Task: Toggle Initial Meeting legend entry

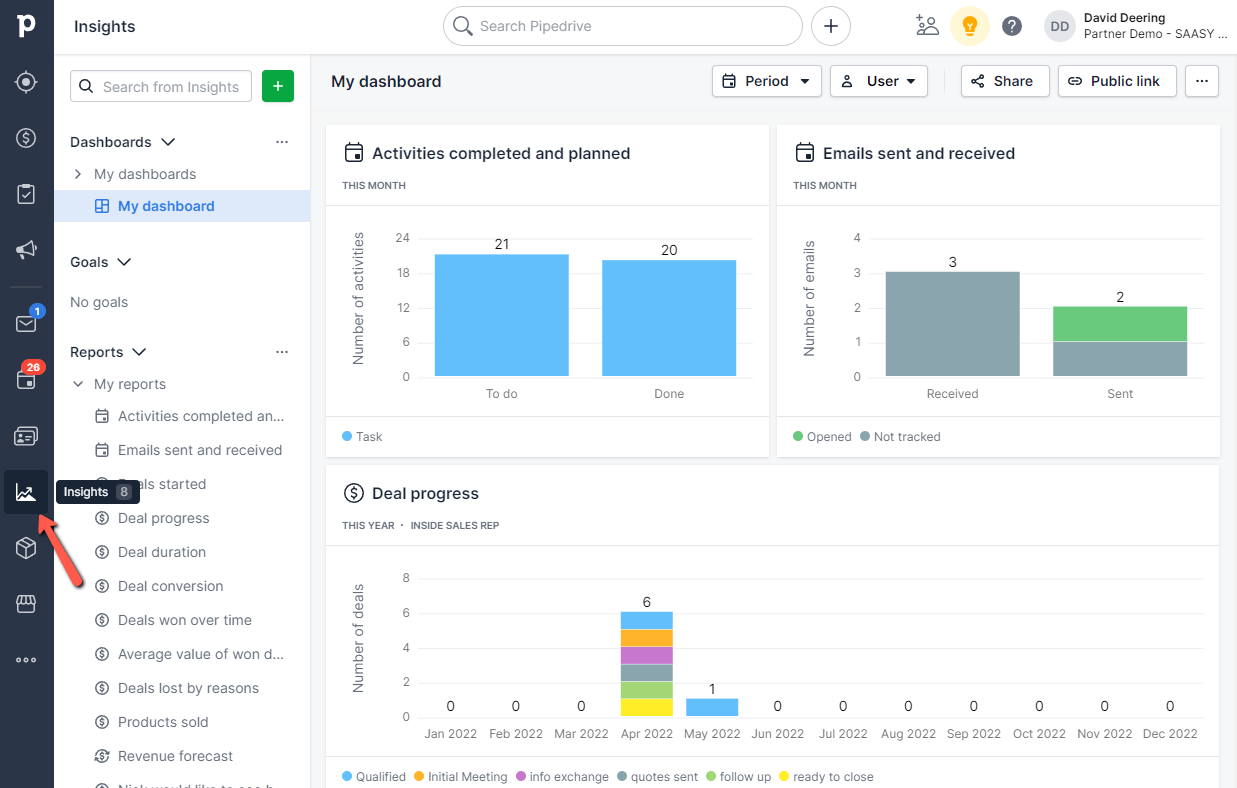Action: pos(461,777)
